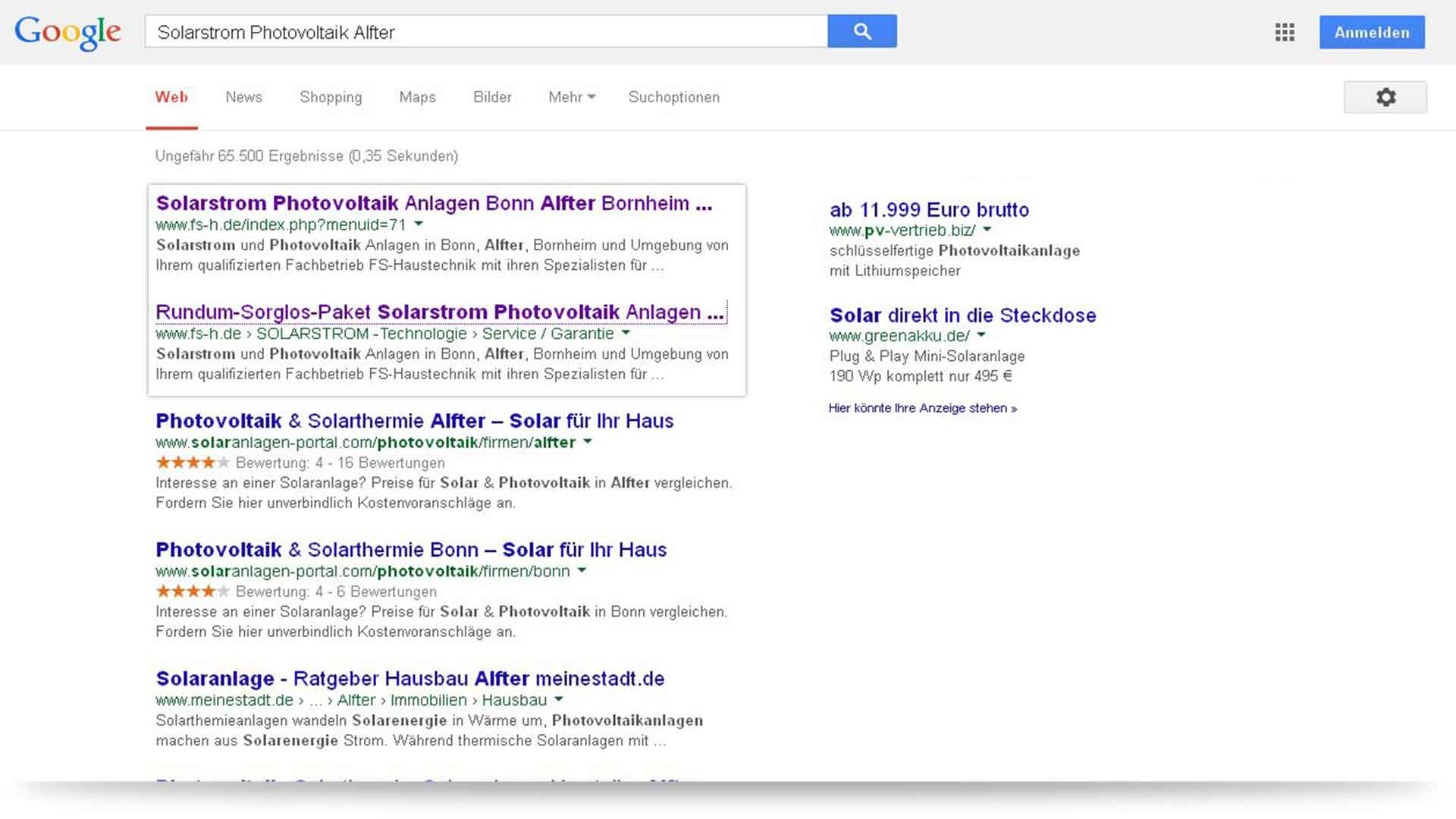
Task: Open result Rundum-Sorglos-Paket Solarstrom Photovoltaik Anlagen
Action: 440,312
